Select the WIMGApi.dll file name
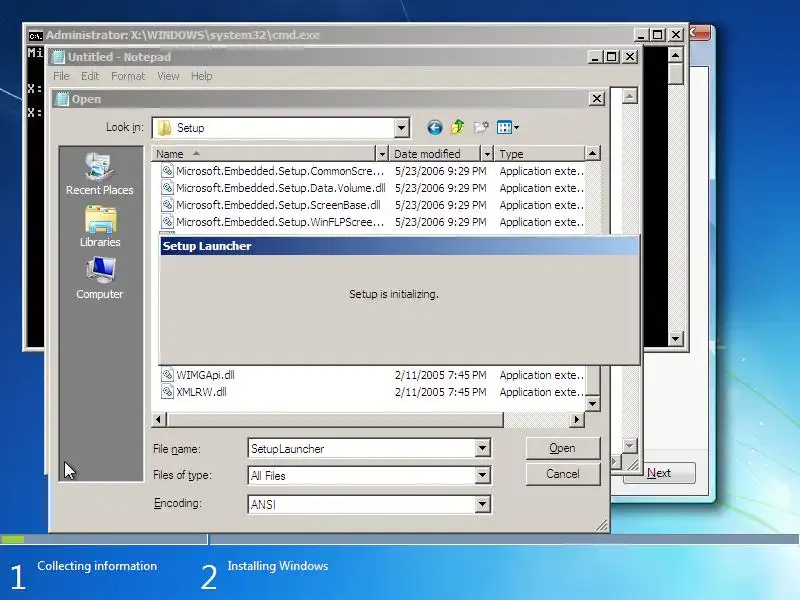Viewport: 800px width, 600px height. pos(206,375)
